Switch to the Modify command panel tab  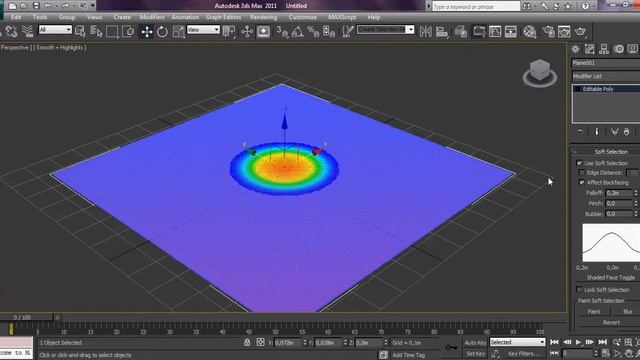(x=589, y=49)
